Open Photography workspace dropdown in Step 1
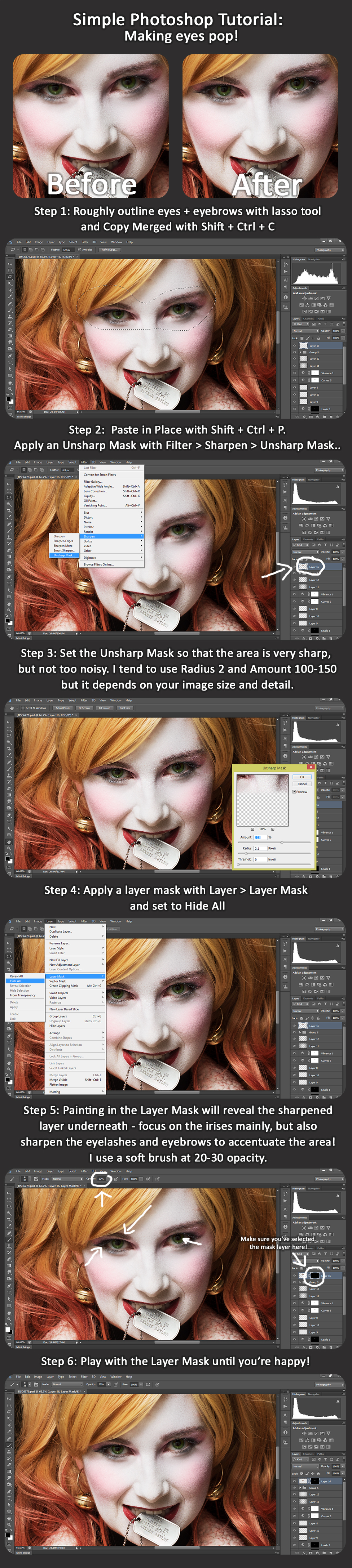The height and width of the screenshot is (1568, 352). (330, 250)
